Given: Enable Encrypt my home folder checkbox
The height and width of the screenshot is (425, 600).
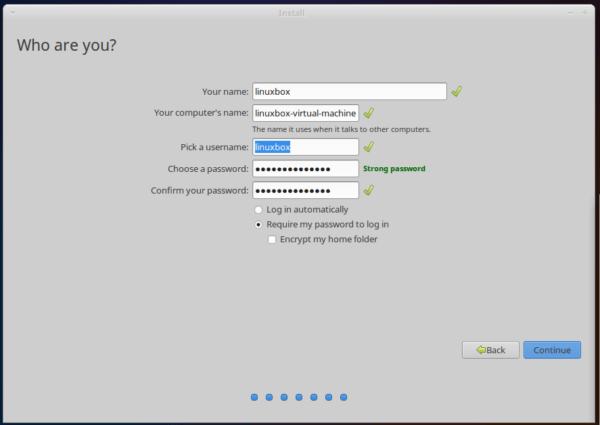Looking at the screenshot, I should [272, 239].
